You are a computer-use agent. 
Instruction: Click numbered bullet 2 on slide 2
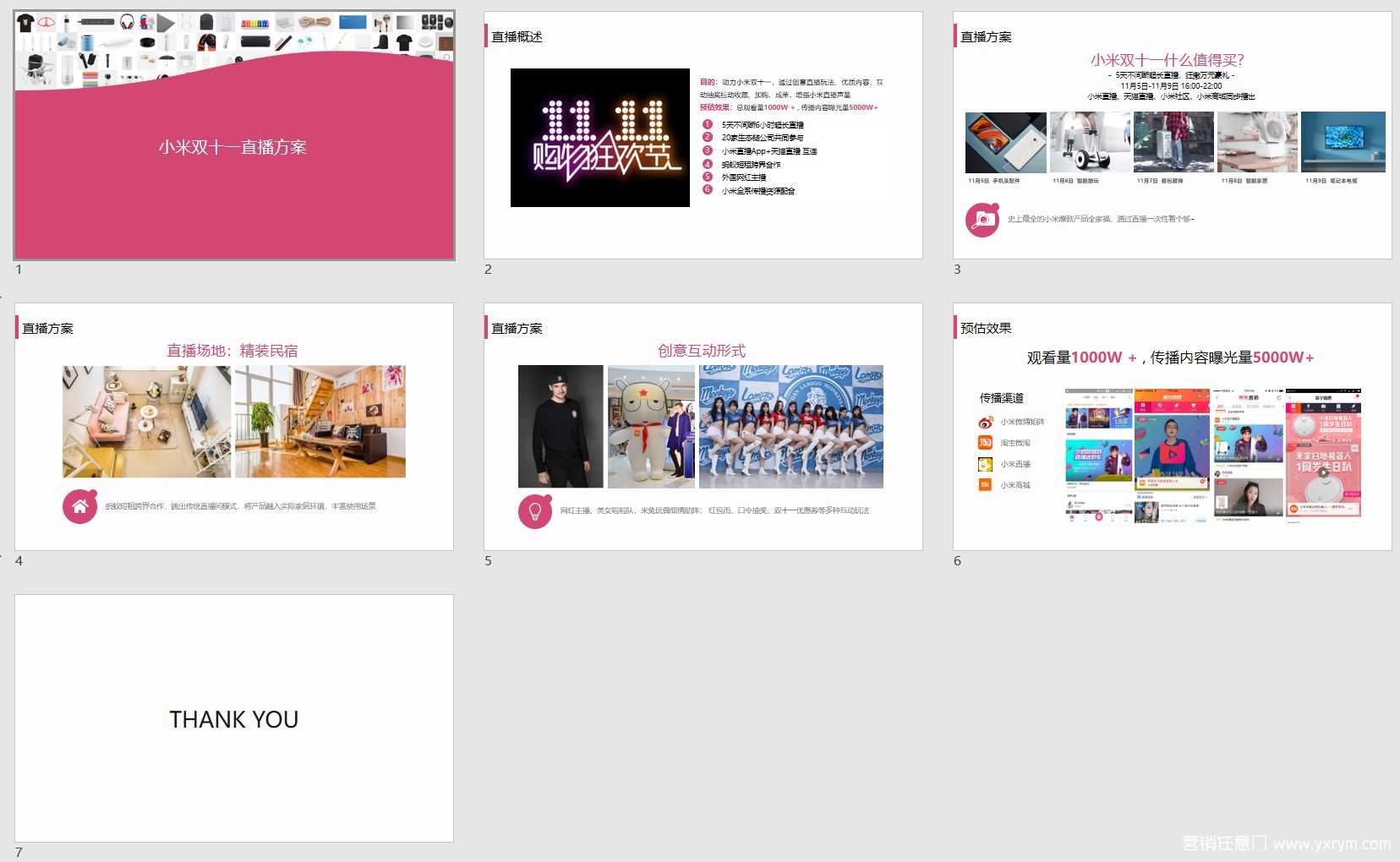point(708,137)
